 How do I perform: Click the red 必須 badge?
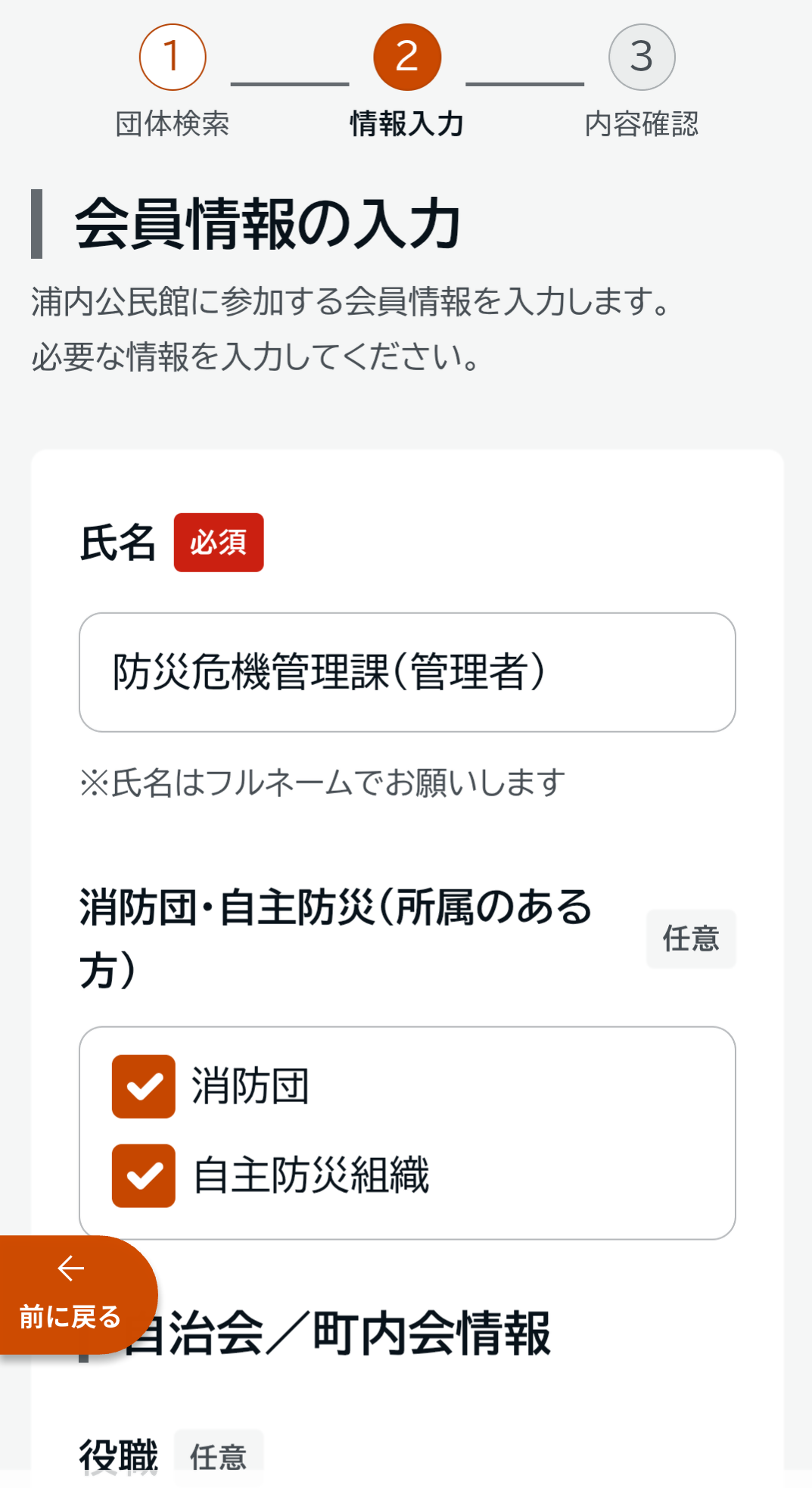[x=219, y=543]
